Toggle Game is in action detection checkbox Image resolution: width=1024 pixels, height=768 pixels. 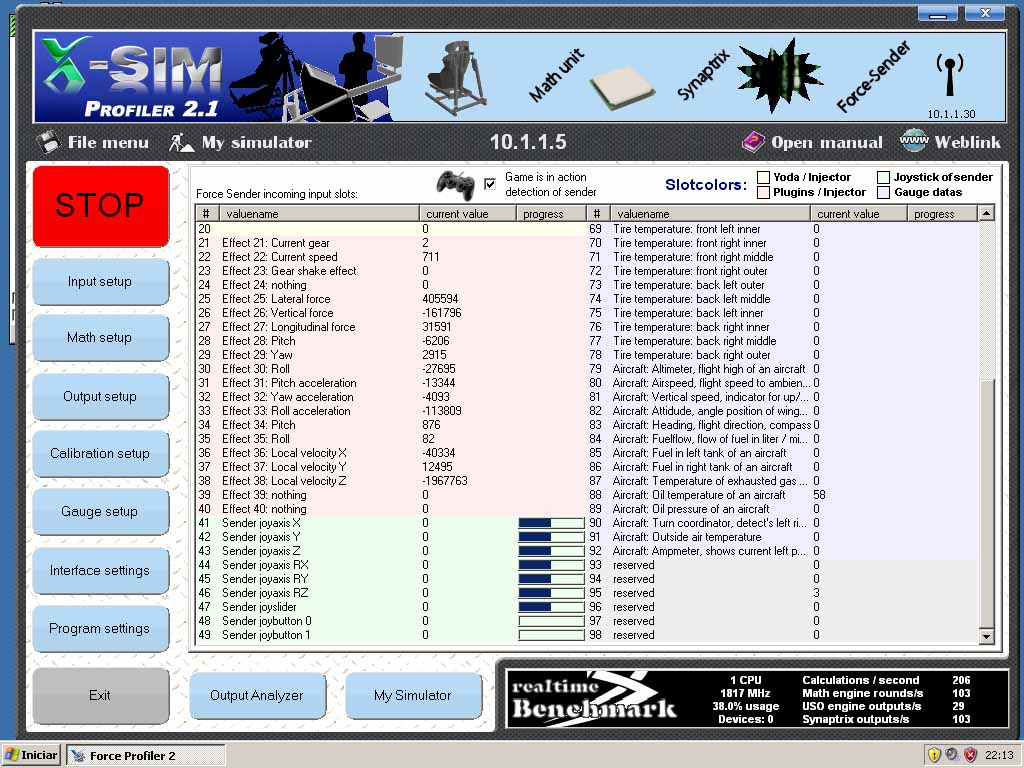[x=490, y=184]
